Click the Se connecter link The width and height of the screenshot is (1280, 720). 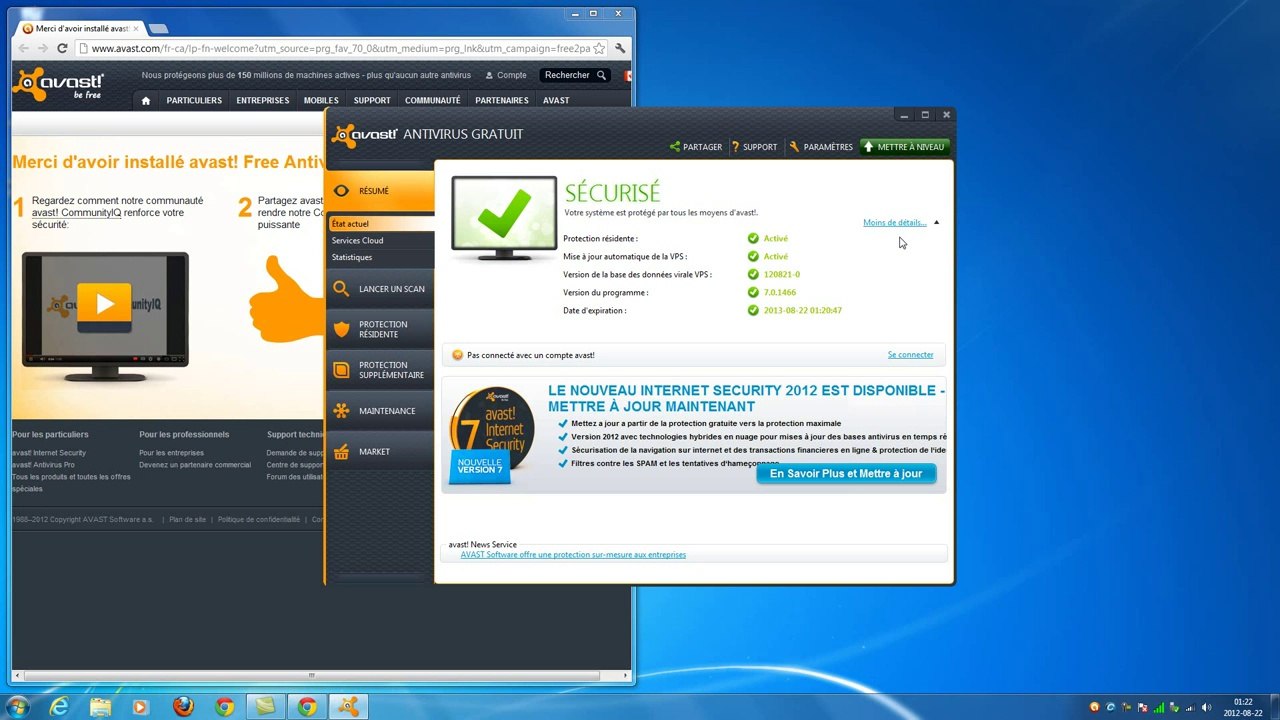point(910,355)
